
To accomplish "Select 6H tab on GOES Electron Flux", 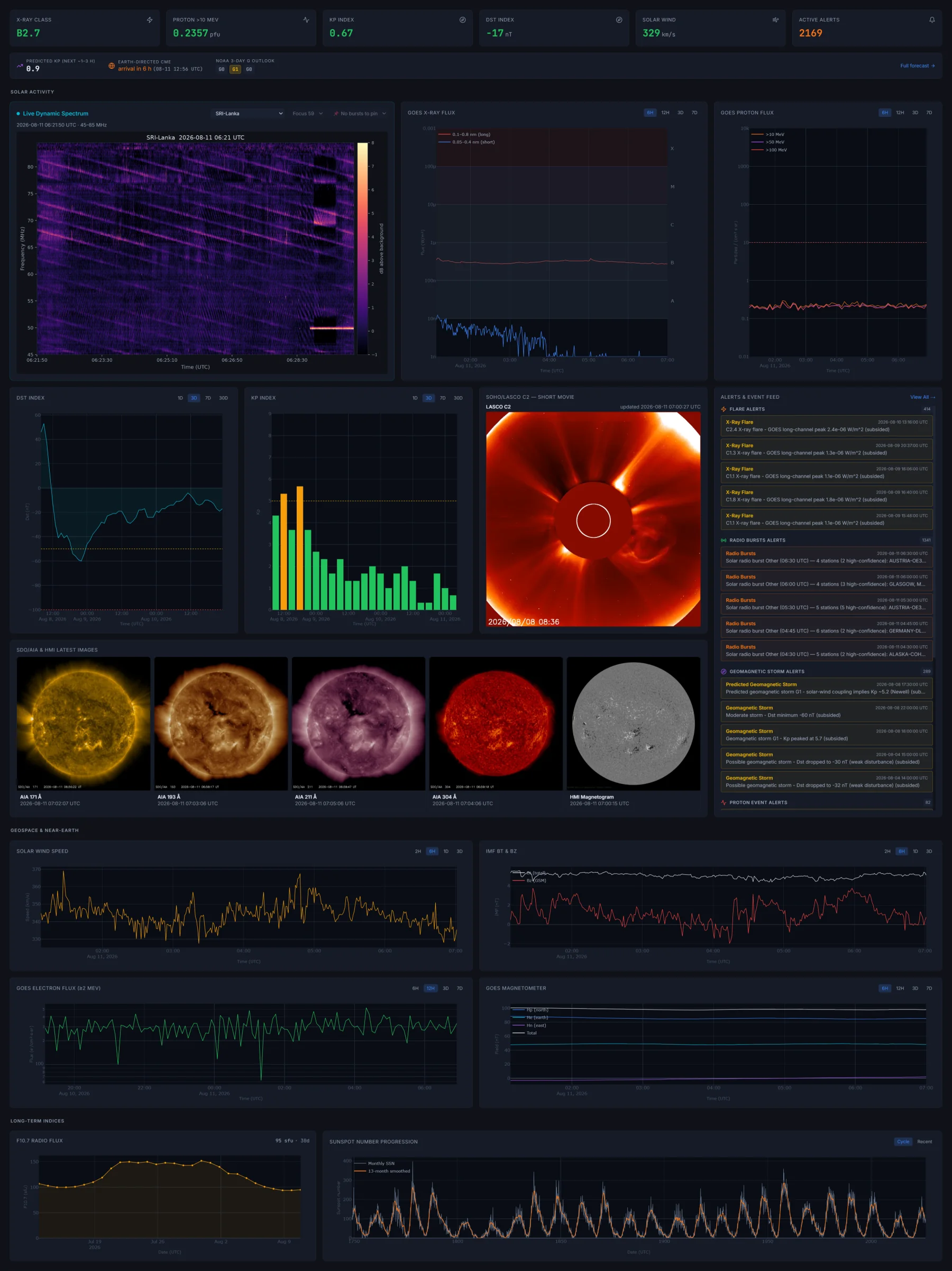I will [x=415, y=989].
